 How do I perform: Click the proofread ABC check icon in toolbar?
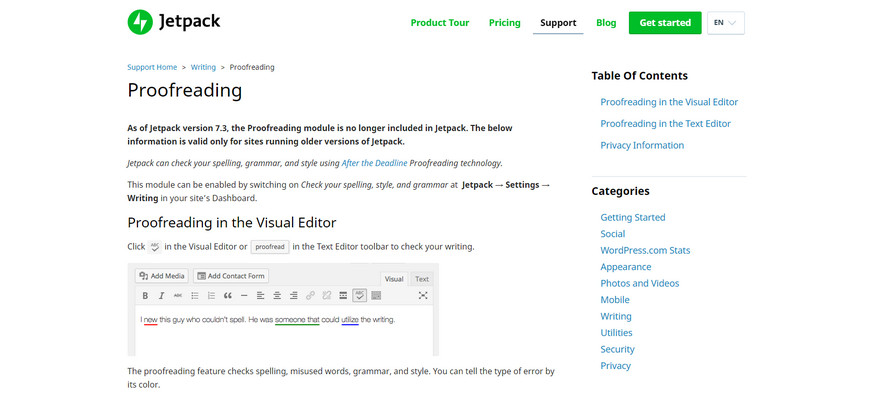pos(360,295)
